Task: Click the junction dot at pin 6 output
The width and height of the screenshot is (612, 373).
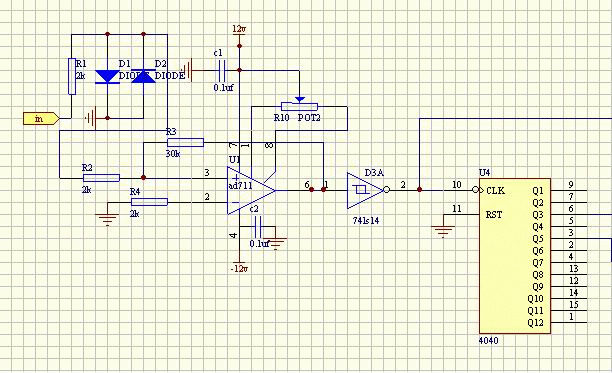Action: tap(311, 190)
